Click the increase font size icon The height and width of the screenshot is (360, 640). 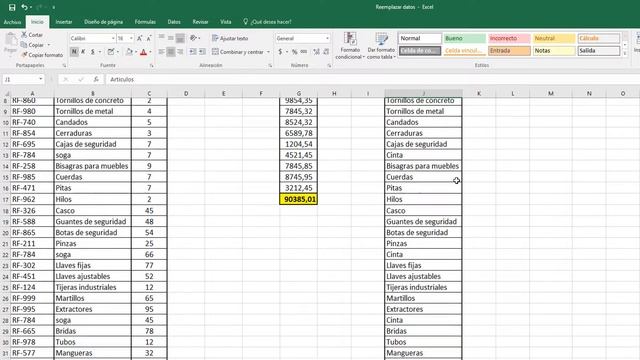click(140, 38)
